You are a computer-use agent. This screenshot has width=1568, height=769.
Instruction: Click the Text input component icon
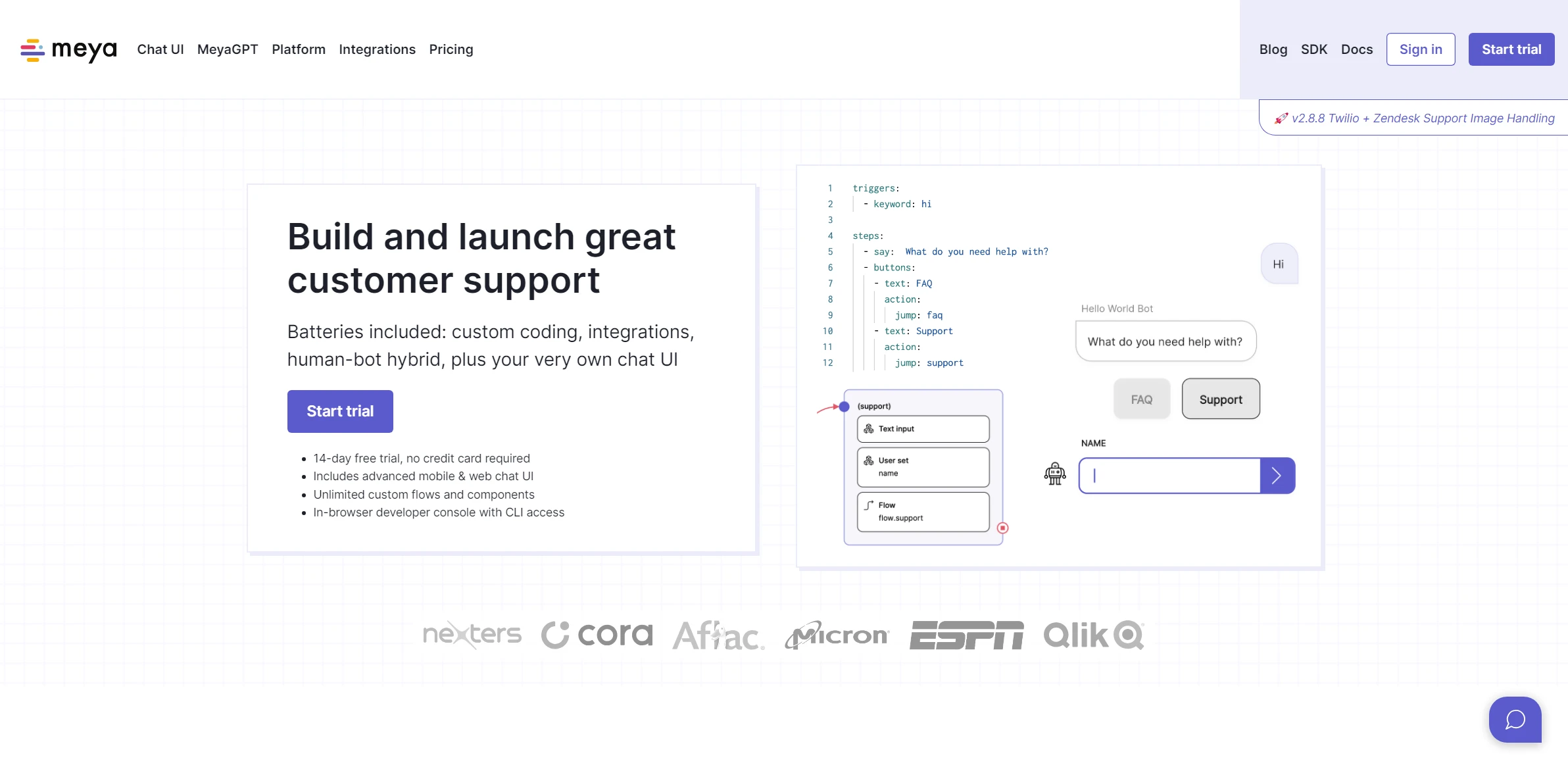869,429
